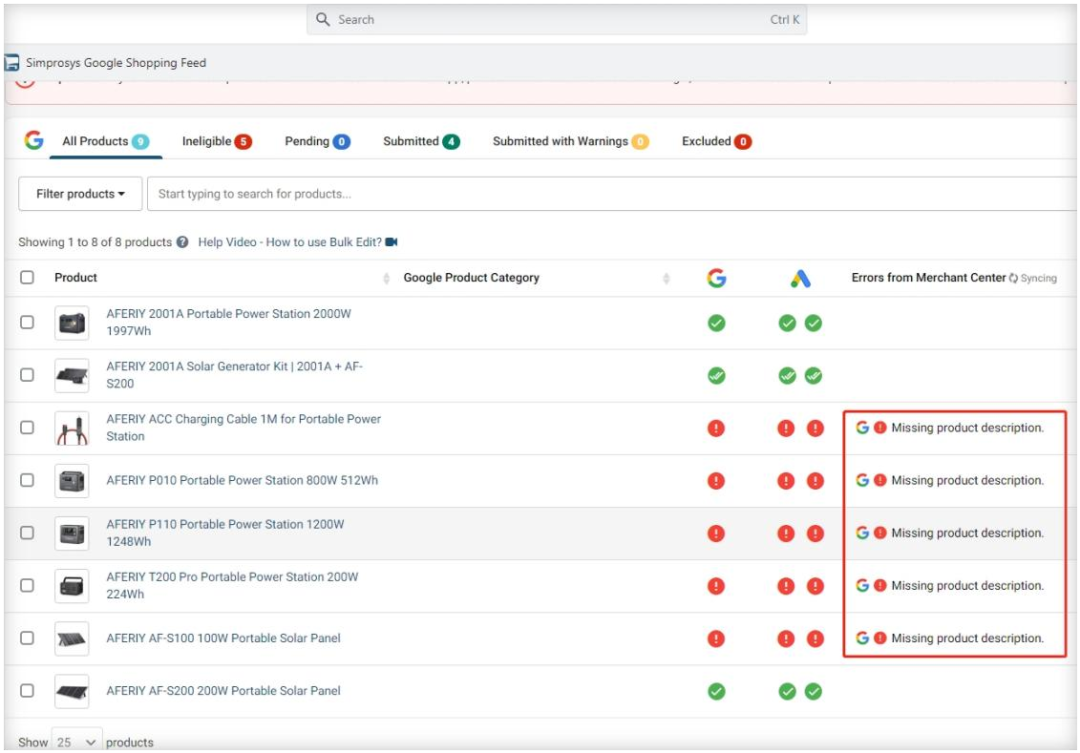Click Google error icon for P010 Power Station

(716, 480)
